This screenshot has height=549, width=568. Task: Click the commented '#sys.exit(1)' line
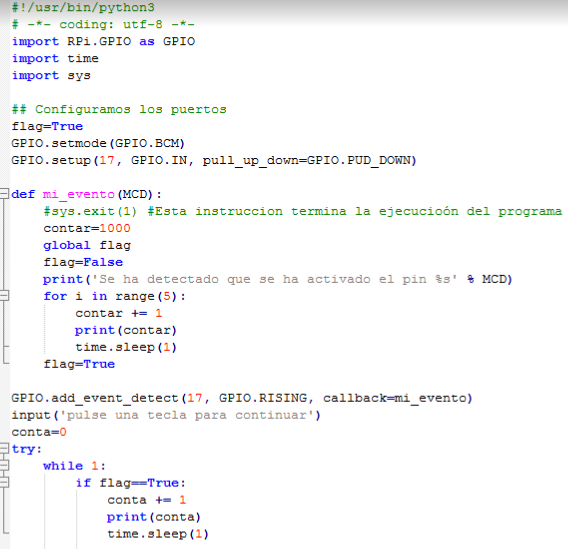[x=303, y=211]
